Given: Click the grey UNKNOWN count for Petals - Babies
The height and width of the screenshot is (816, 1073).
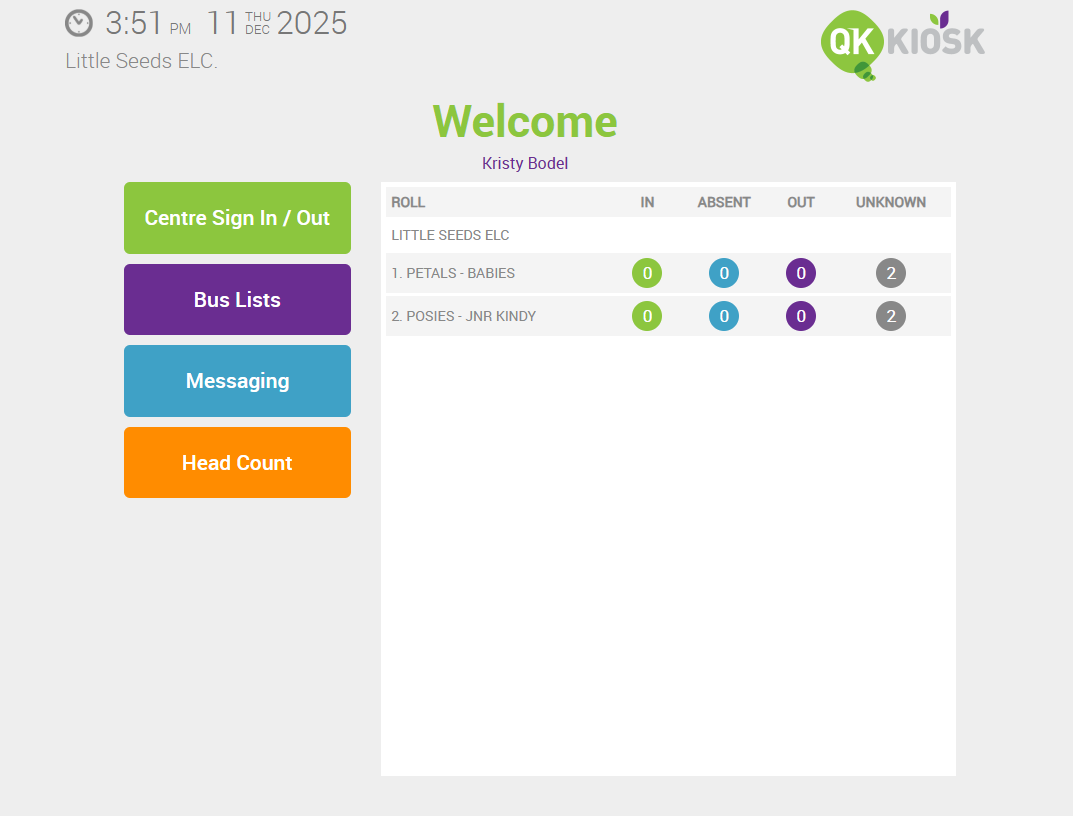Looking at the screenshot, I should 891,272.
